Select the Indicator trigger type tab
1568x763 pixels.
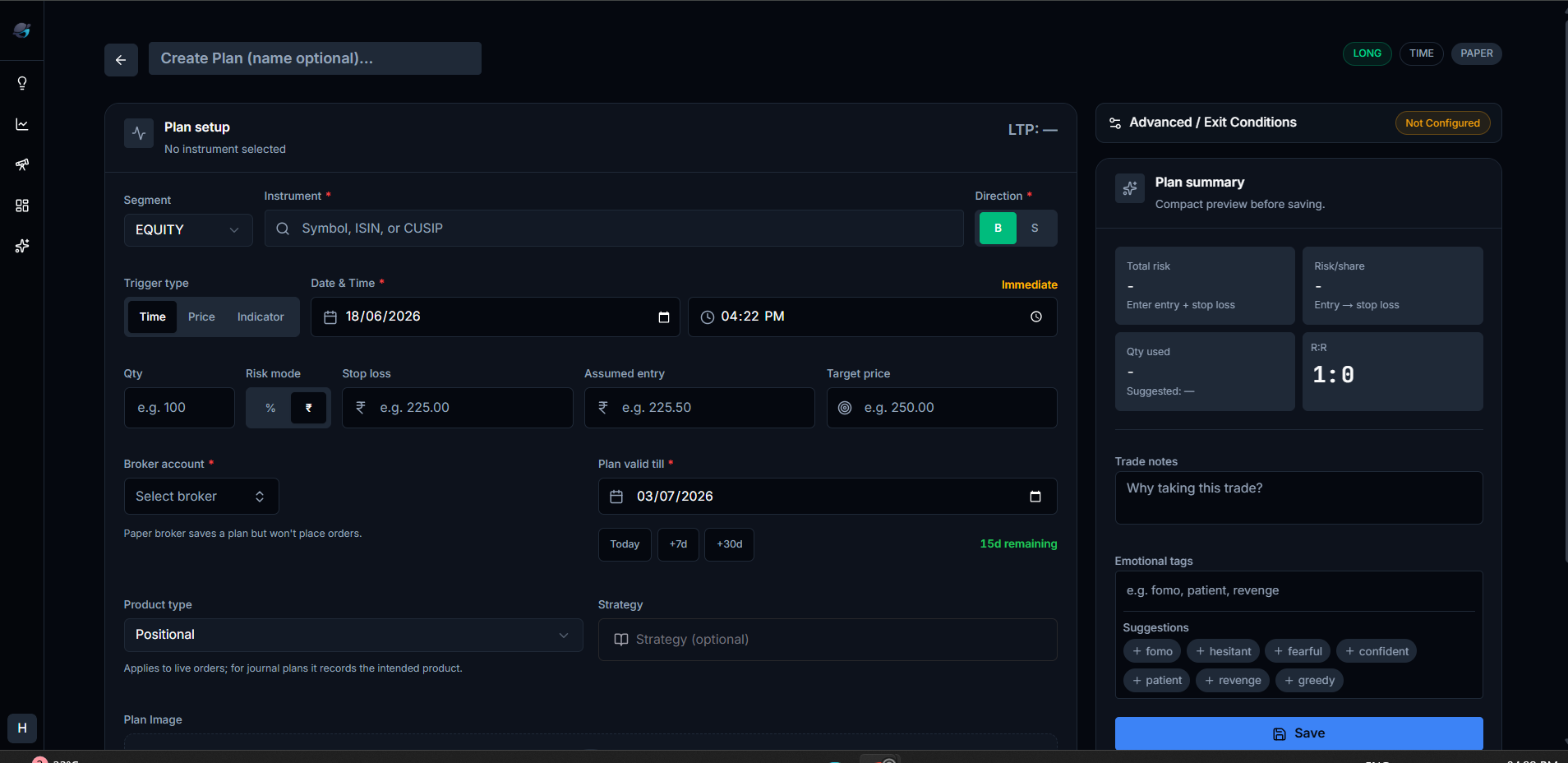pos(261,317)
